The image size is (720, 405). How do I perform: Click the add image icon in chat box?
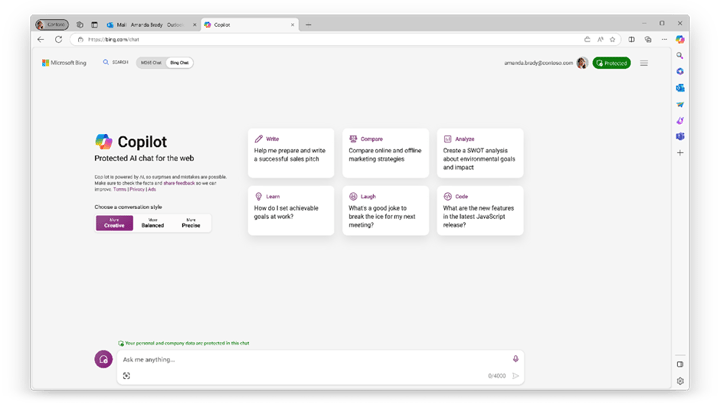coord(127,376)
